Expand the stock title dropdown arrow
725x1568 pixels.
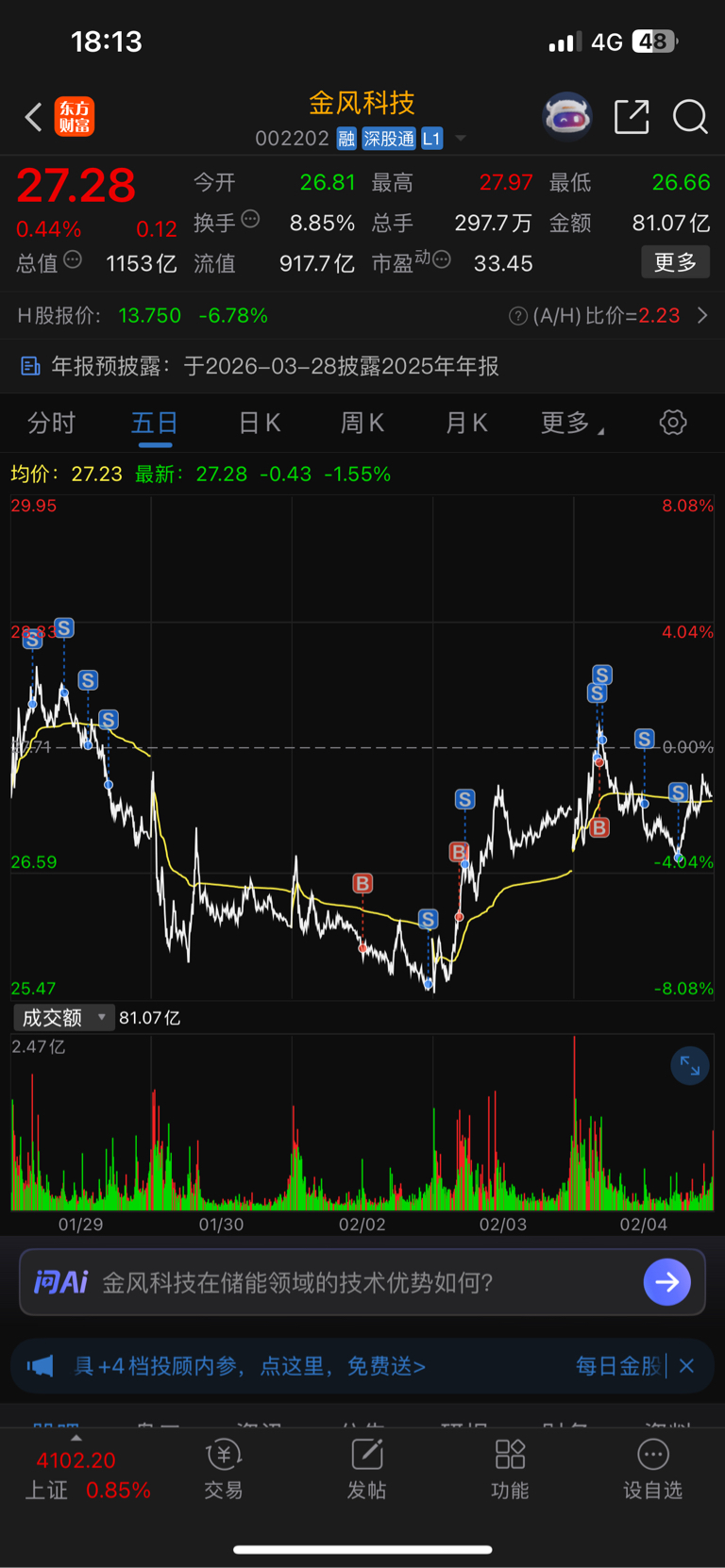coord(461,139)
